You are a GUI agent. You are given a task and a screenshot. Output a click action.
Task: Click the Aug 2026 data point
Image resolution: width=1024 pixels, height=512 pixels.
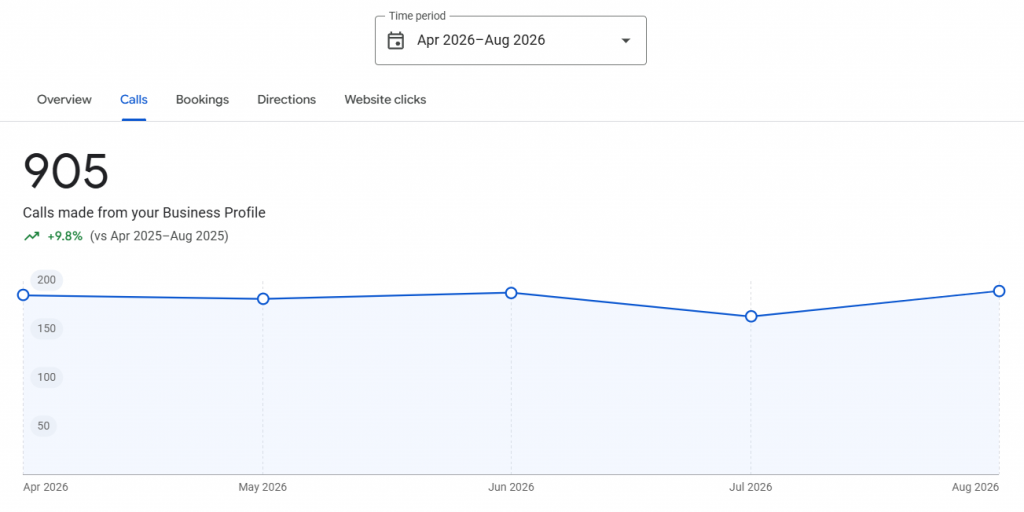tap(999, 291)
